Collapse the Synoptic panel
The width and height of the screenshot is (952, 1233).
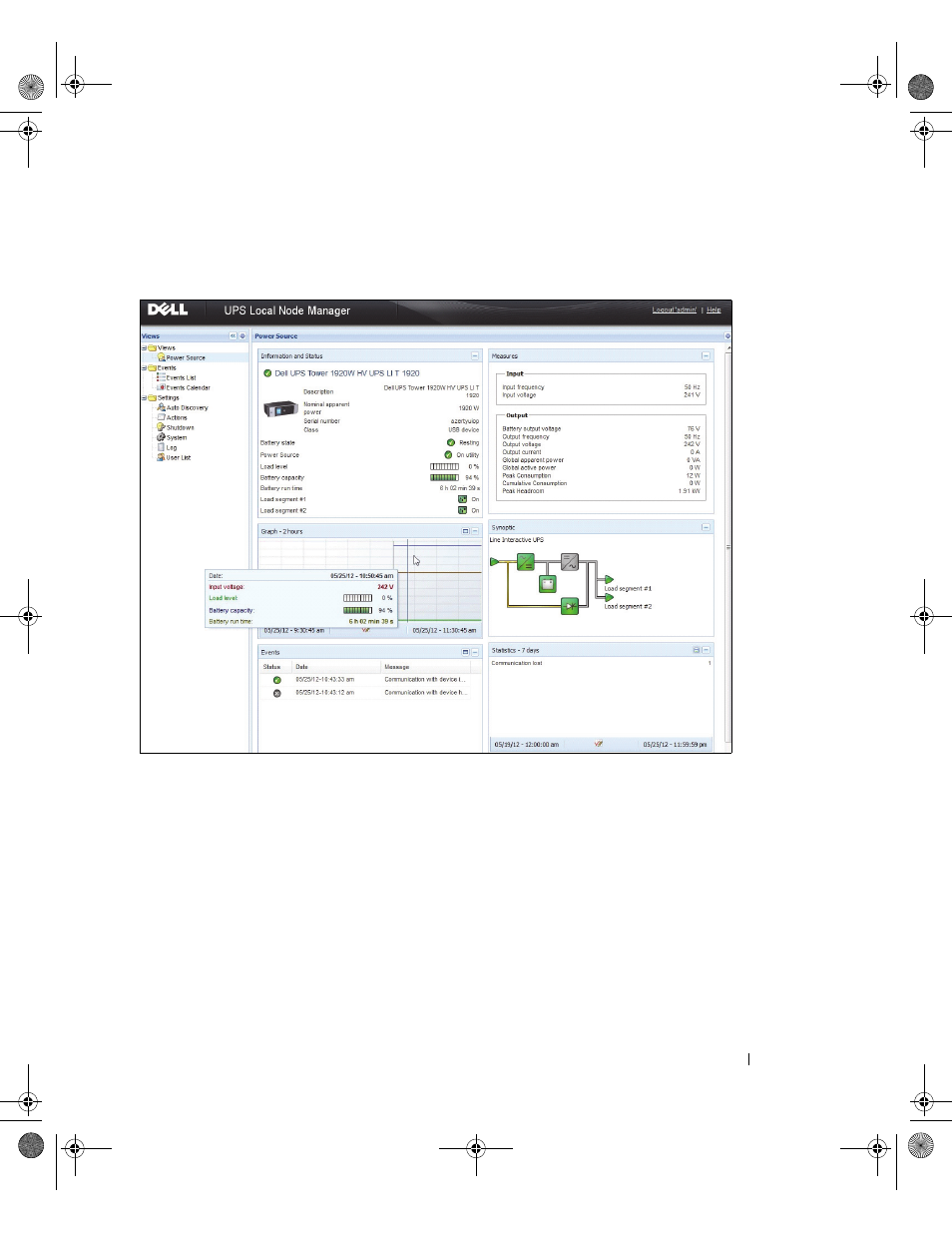coord(706,527)
